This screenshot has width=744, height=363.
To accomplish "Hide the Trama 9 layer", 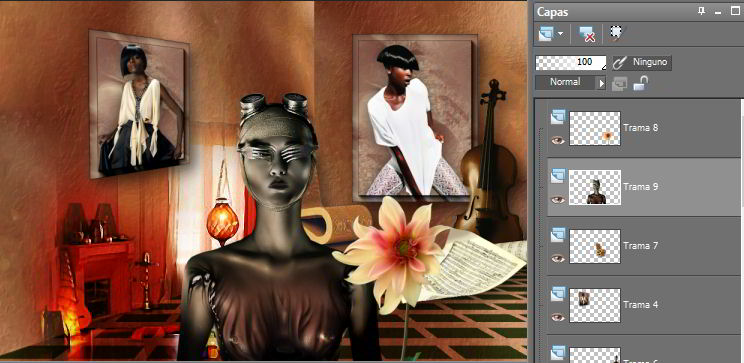I will pos(558,199).
